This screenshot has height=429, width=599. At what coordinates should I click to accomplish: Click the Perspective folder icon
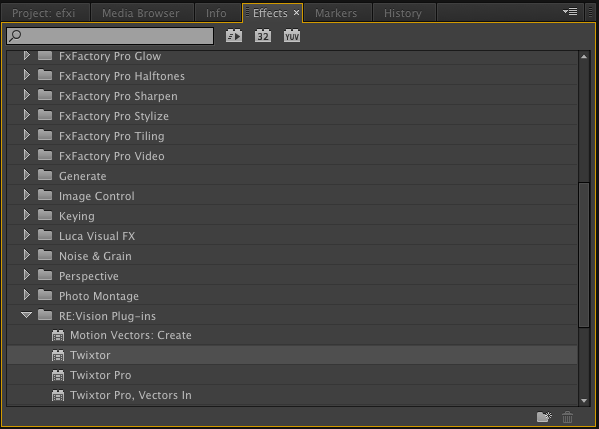click(x=45, y=275)
